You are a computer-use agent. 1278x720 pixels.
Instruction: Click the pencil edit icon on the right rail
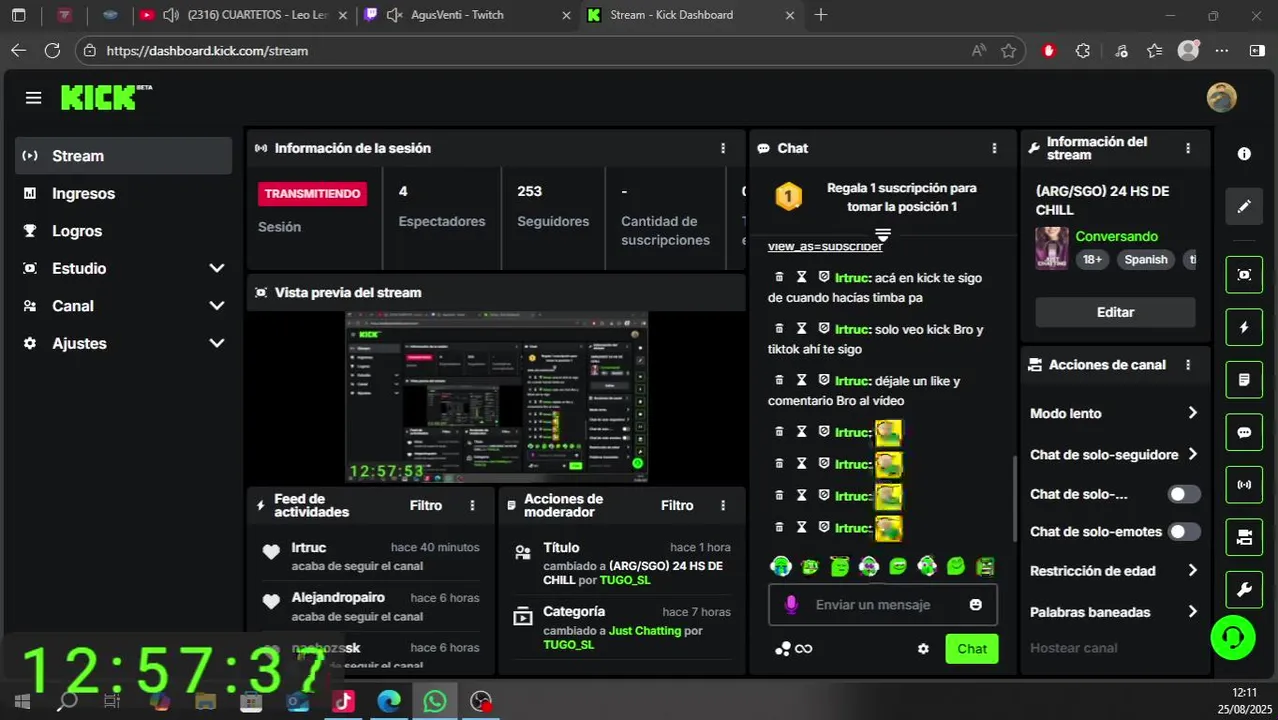[1244, 206]
